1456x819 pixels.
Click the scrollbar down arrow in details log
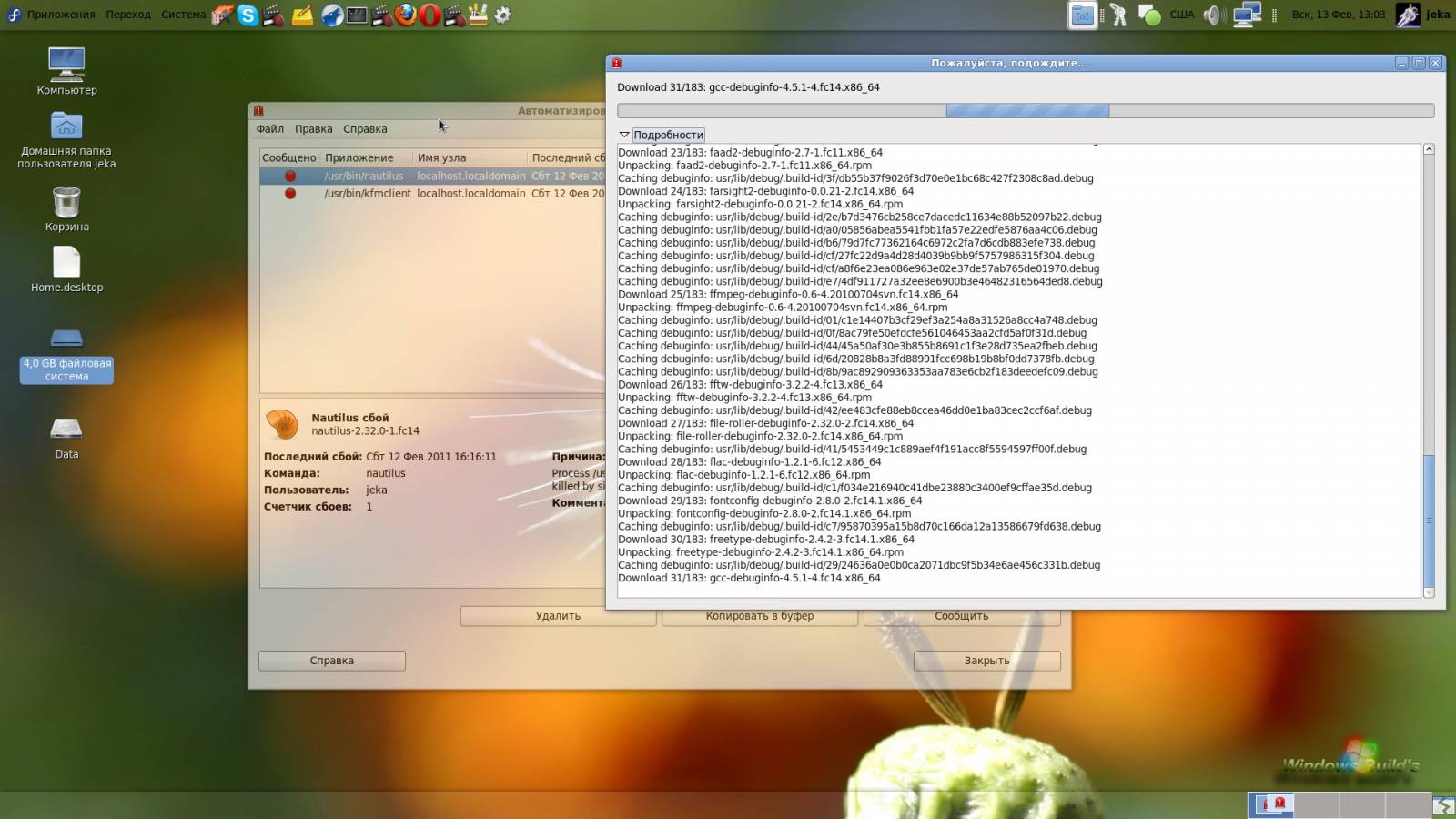1429,592
